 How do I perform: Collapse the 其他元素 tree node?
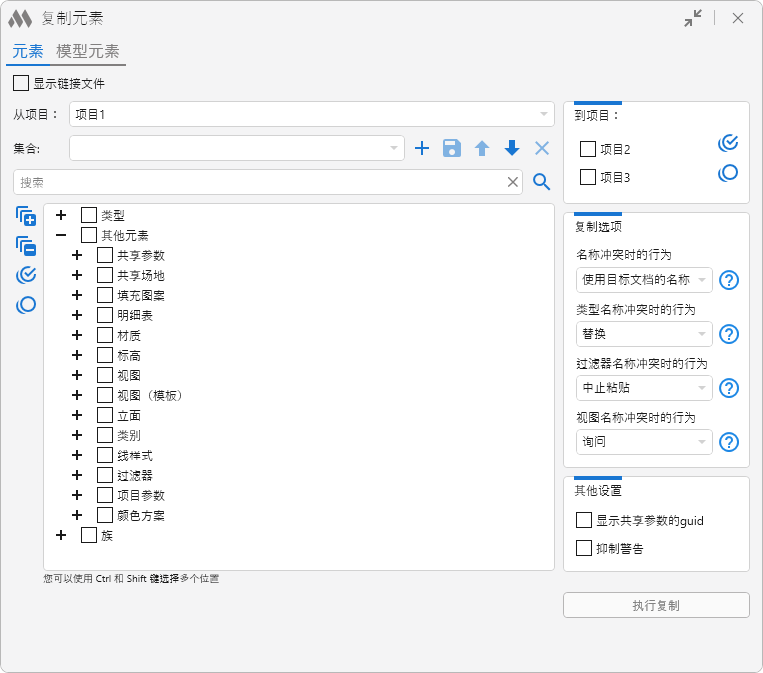click(61, 235)
